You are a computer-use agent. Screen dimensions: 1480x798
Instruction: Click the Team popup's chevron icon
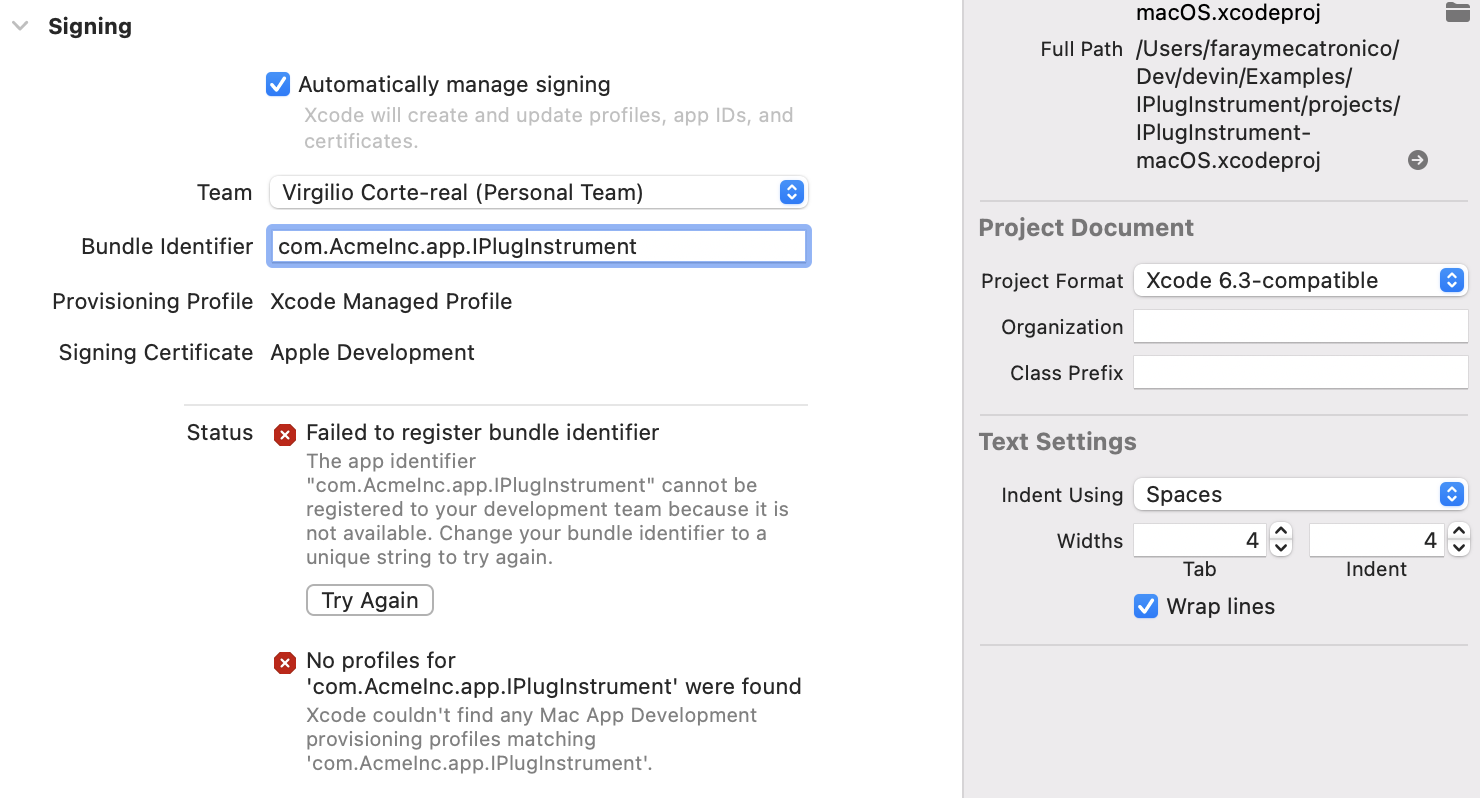(791, 192)
